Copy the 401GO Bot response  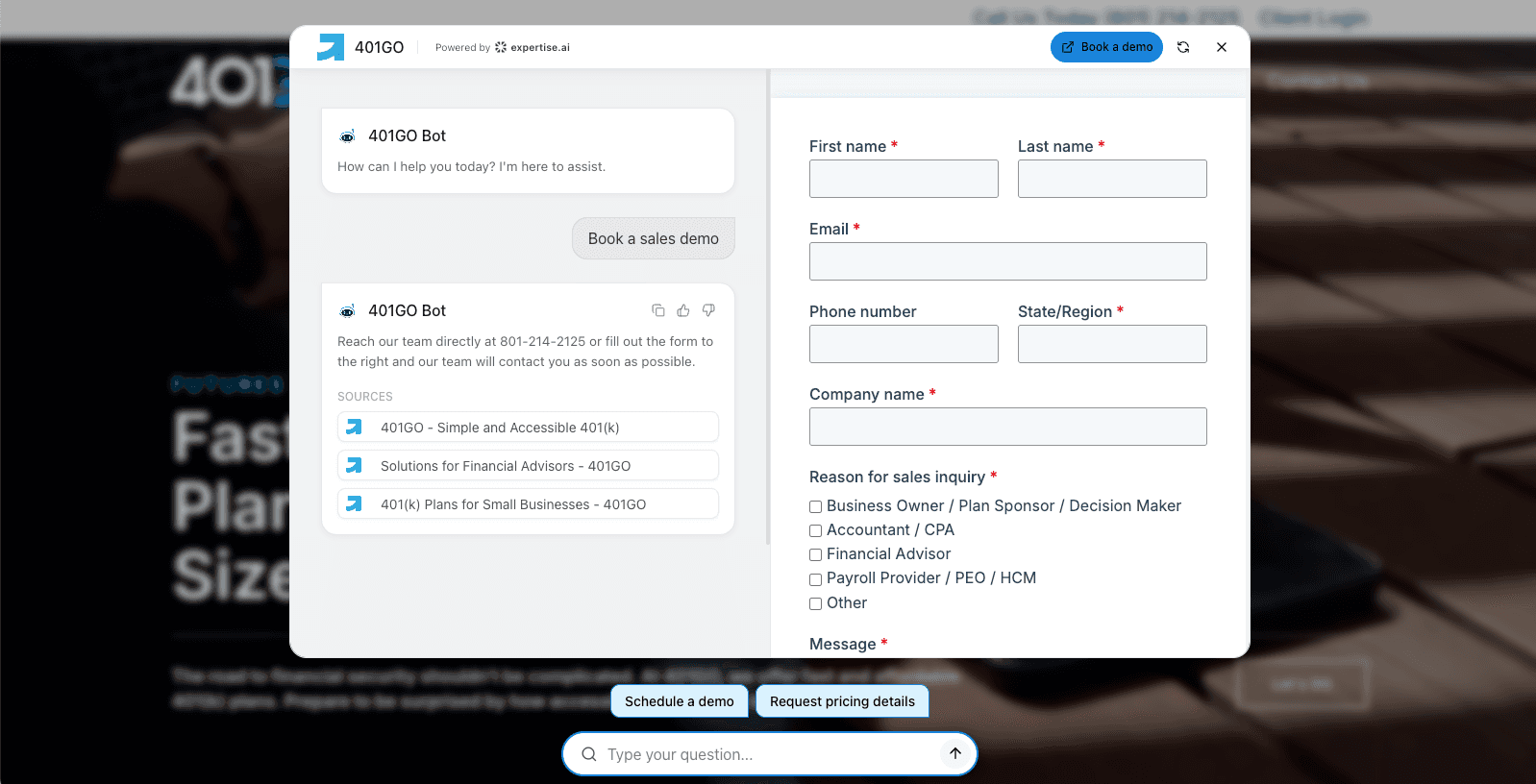click(x=658, y=310)
